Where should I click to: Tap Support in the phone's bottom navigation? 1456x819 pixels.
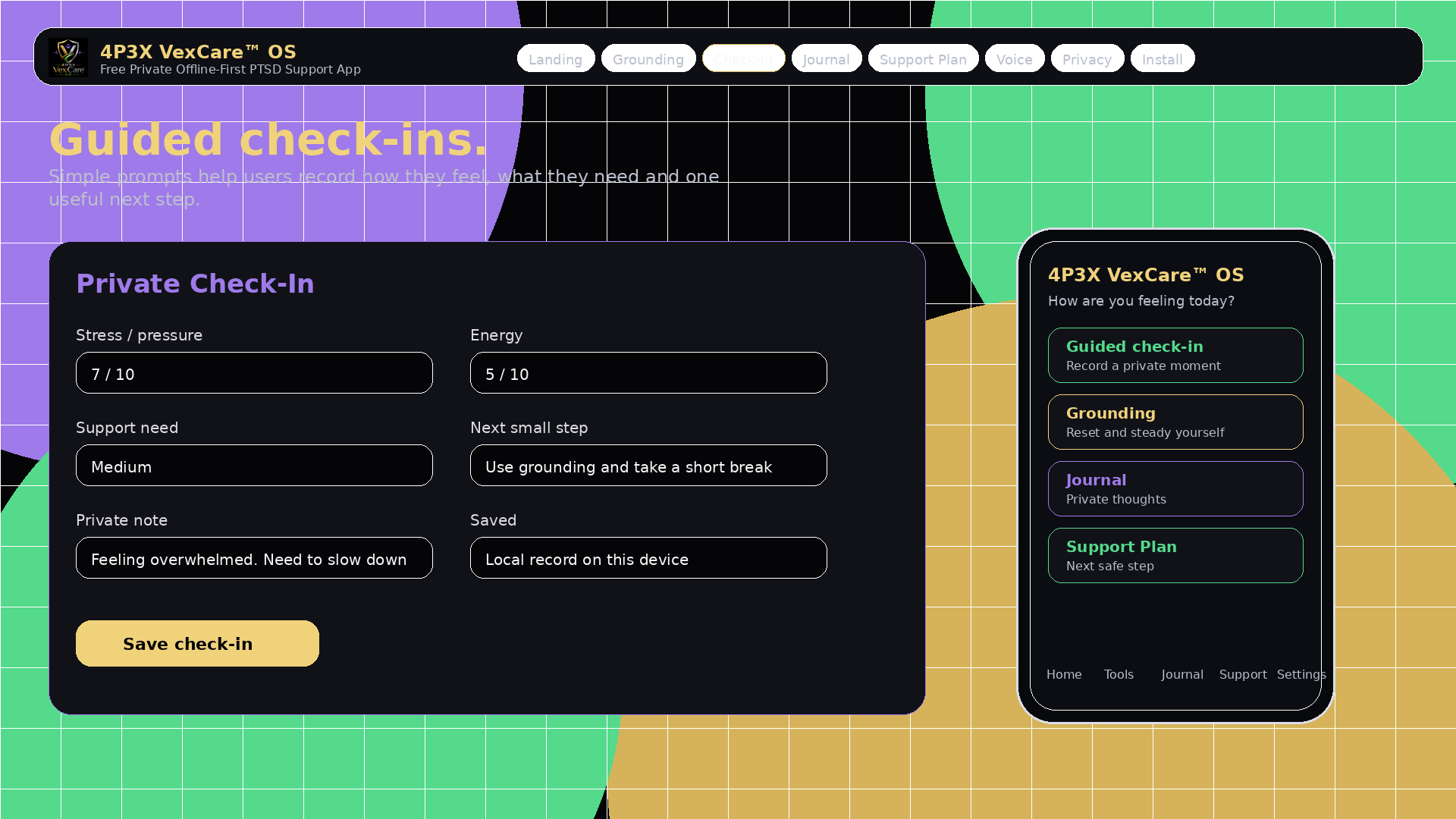coord(1243,674)
